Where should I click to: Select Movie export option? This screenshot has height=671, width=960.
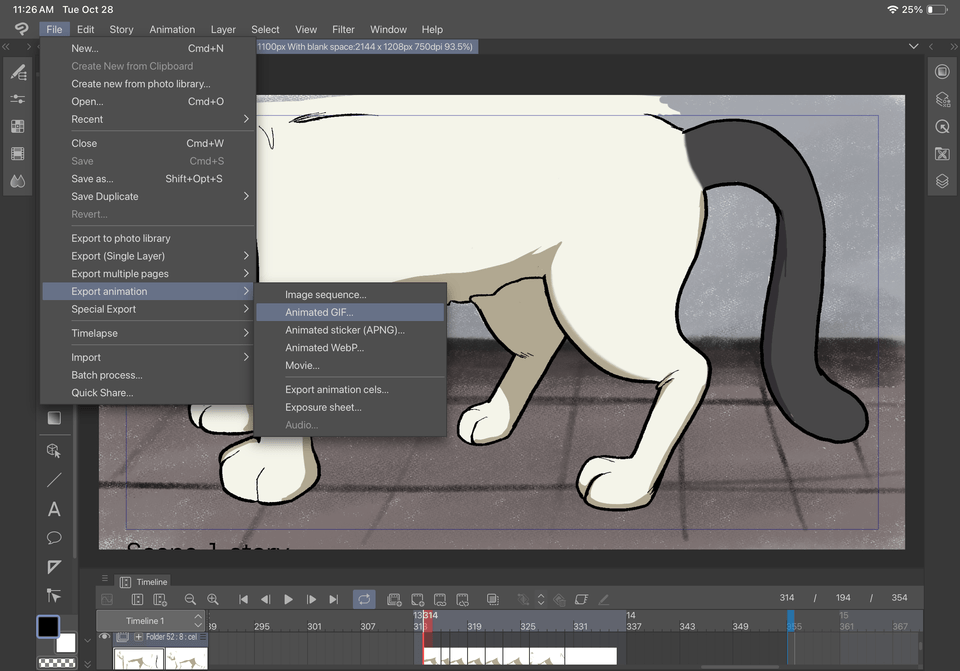click(x=350, y=365)
